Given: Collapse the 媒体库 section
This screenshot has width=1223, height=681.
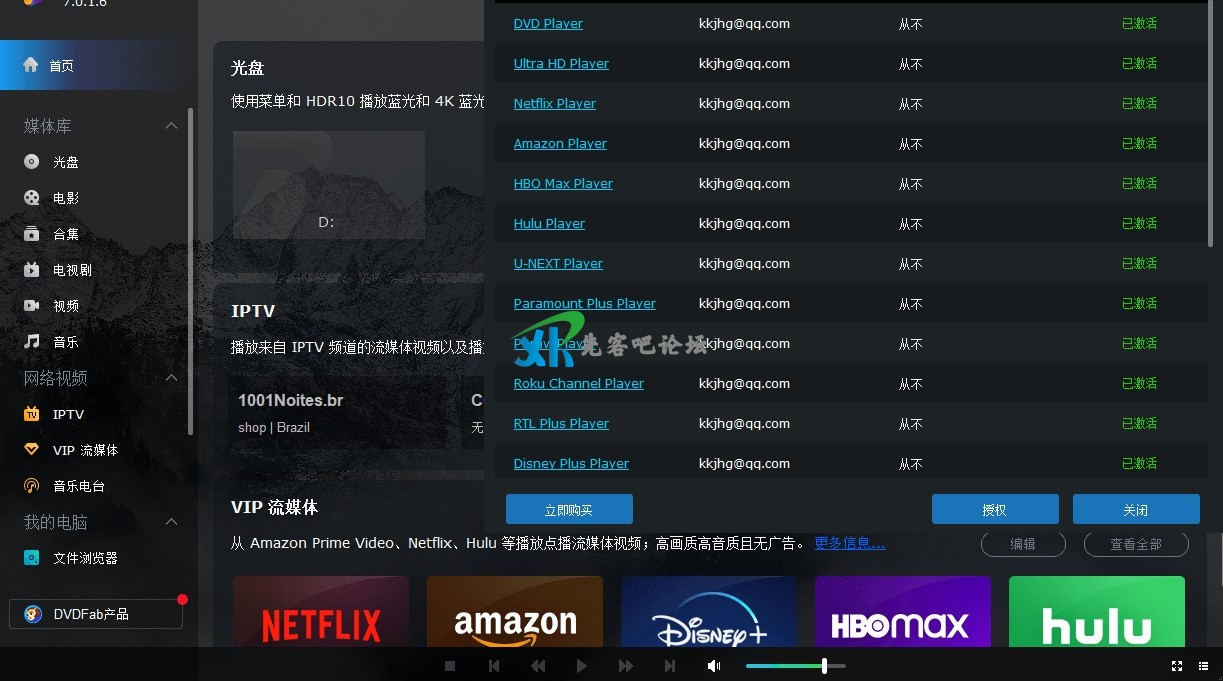Looking at the screenshot, I should coord(170,125).
